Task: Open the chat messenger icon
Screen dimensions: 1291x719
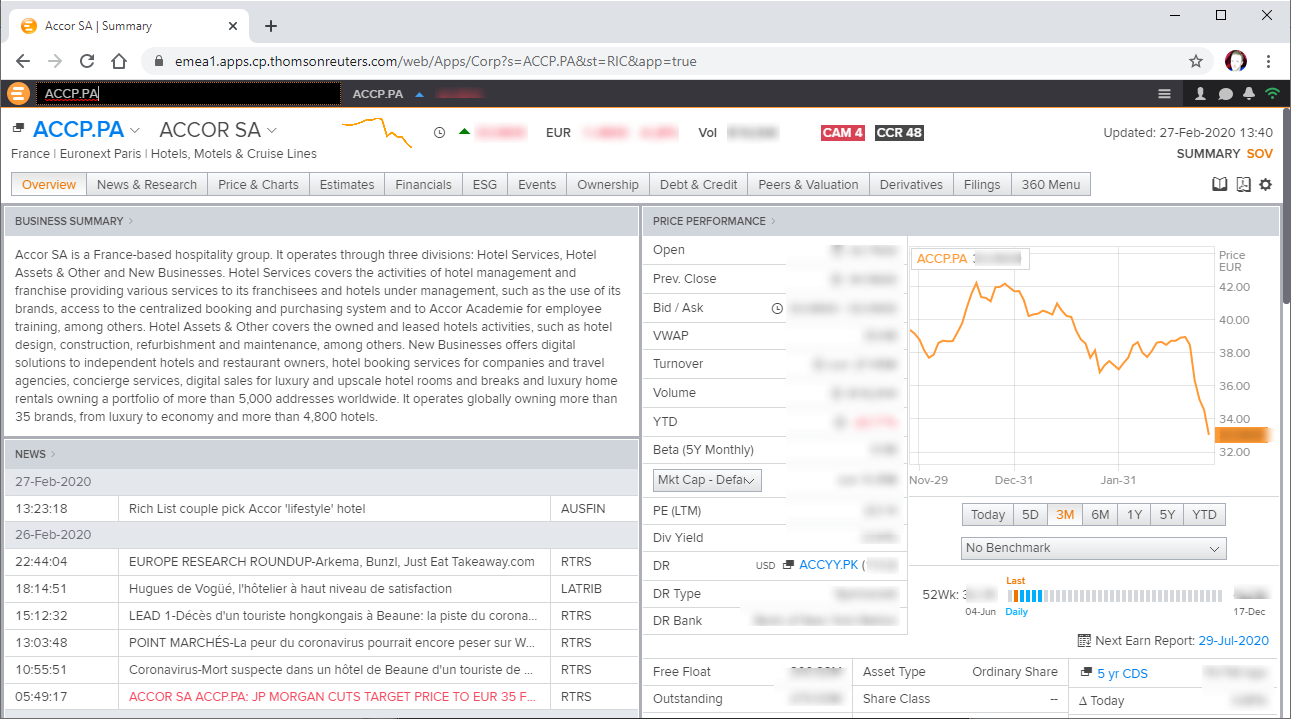Action: tap(1225, 94)
